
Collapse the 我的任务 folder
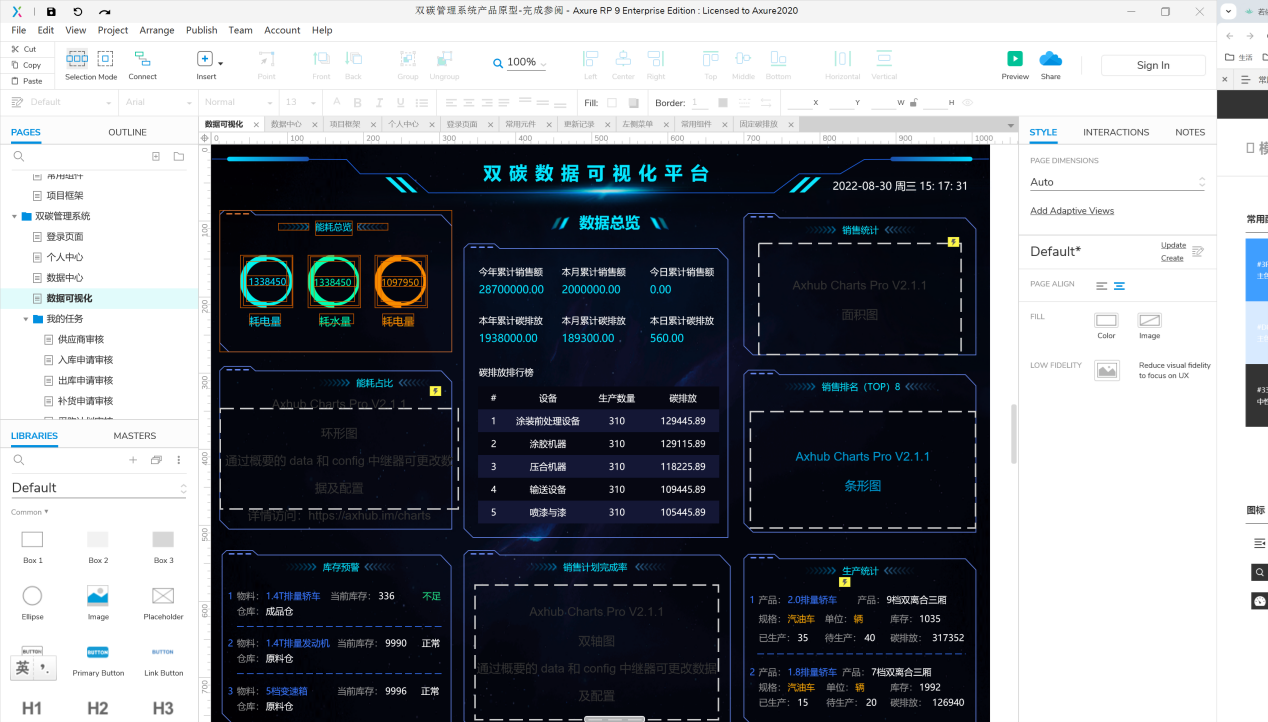coord(26,319)
